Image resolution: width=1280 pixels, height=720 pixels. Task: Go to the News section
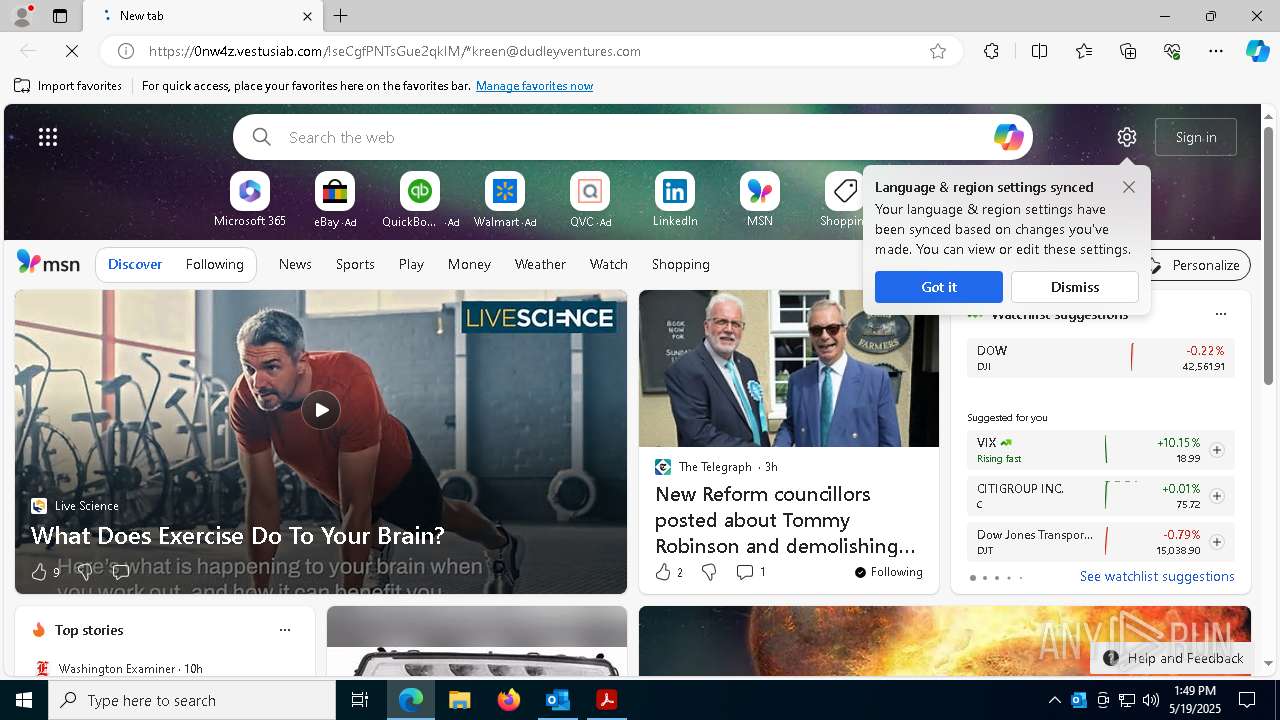[x=295, y=264]
